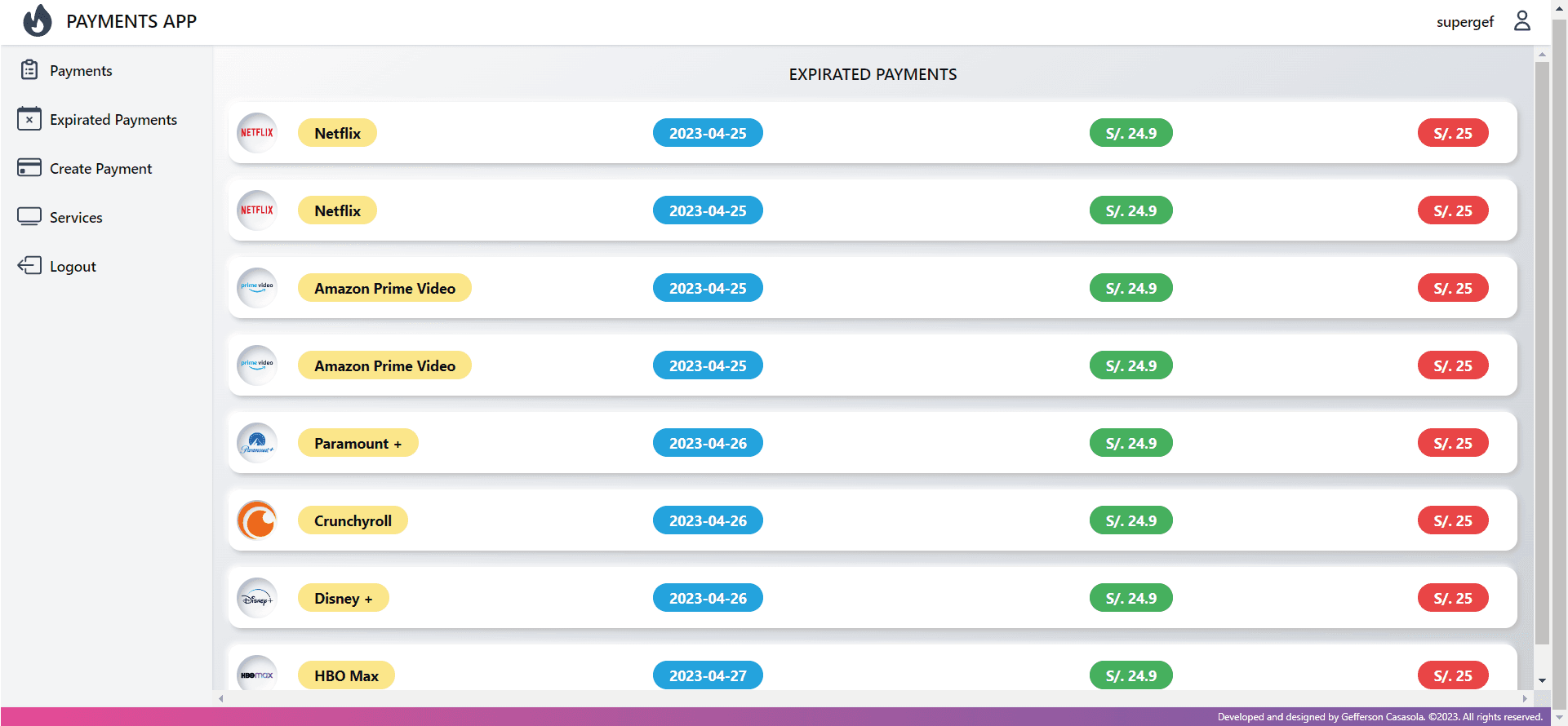Viewport: 1568px width, 726px height.
Task: Click the first Amazon Prime Video badge
Action: coord(384,288)
